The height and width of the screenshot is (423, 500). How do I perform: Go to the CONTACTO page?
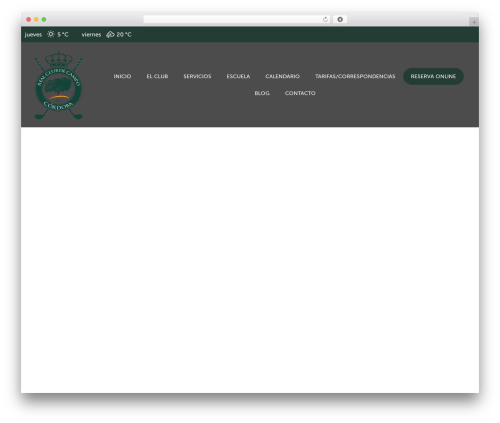pos(300,93)
